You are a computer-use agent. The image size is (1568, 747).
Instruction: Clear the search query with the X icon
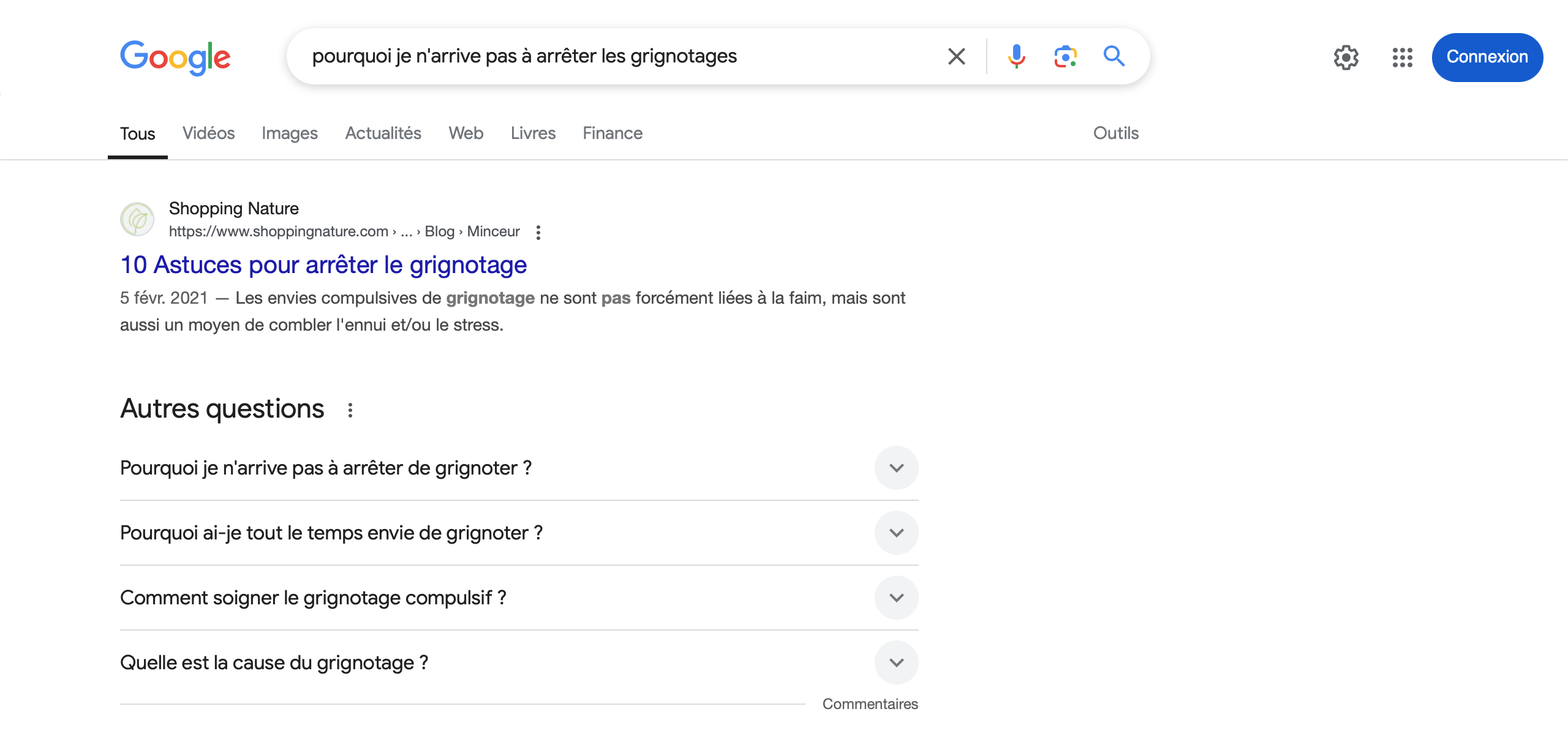(956, 56)
